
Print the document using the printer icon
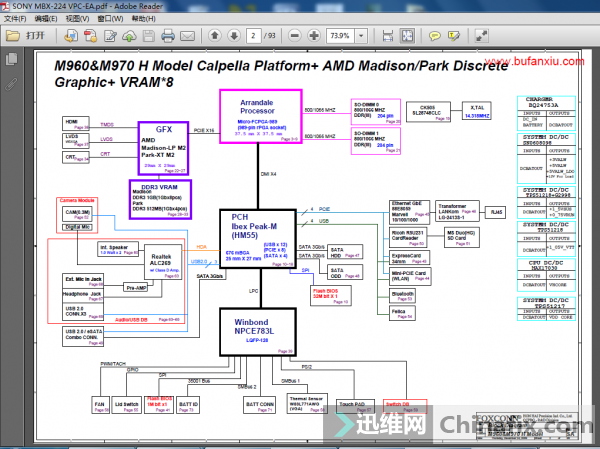168,36
